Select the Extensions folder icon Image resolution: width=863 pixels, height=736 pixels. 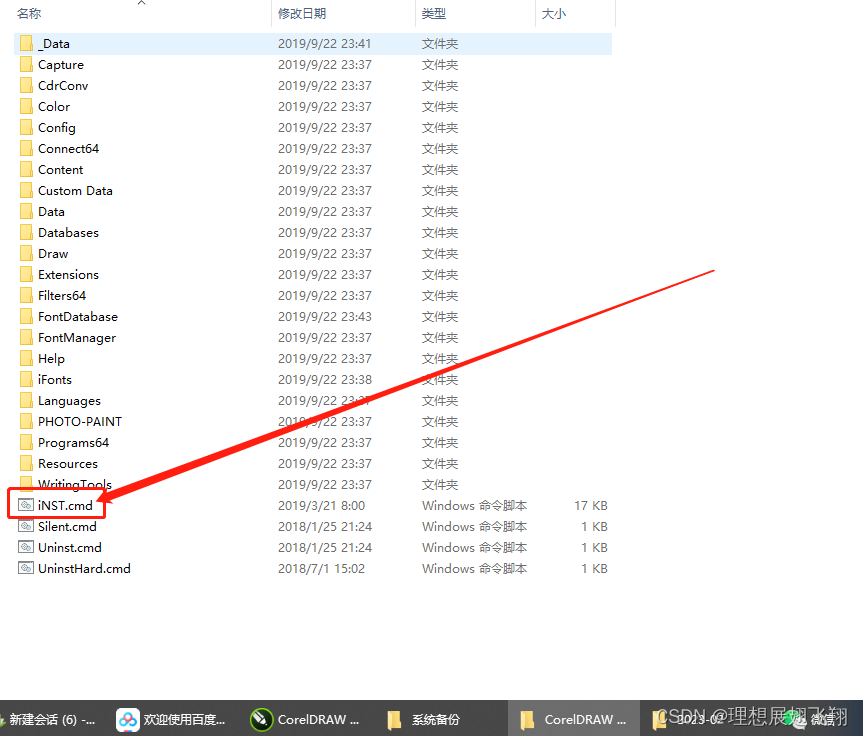point(26,274)
